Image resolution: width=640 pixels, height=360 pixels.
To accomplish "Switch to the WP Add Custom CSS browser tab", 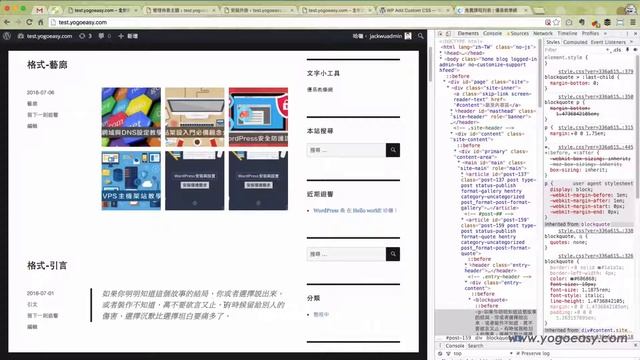I will pyautogui.click(x=413, y=10).
